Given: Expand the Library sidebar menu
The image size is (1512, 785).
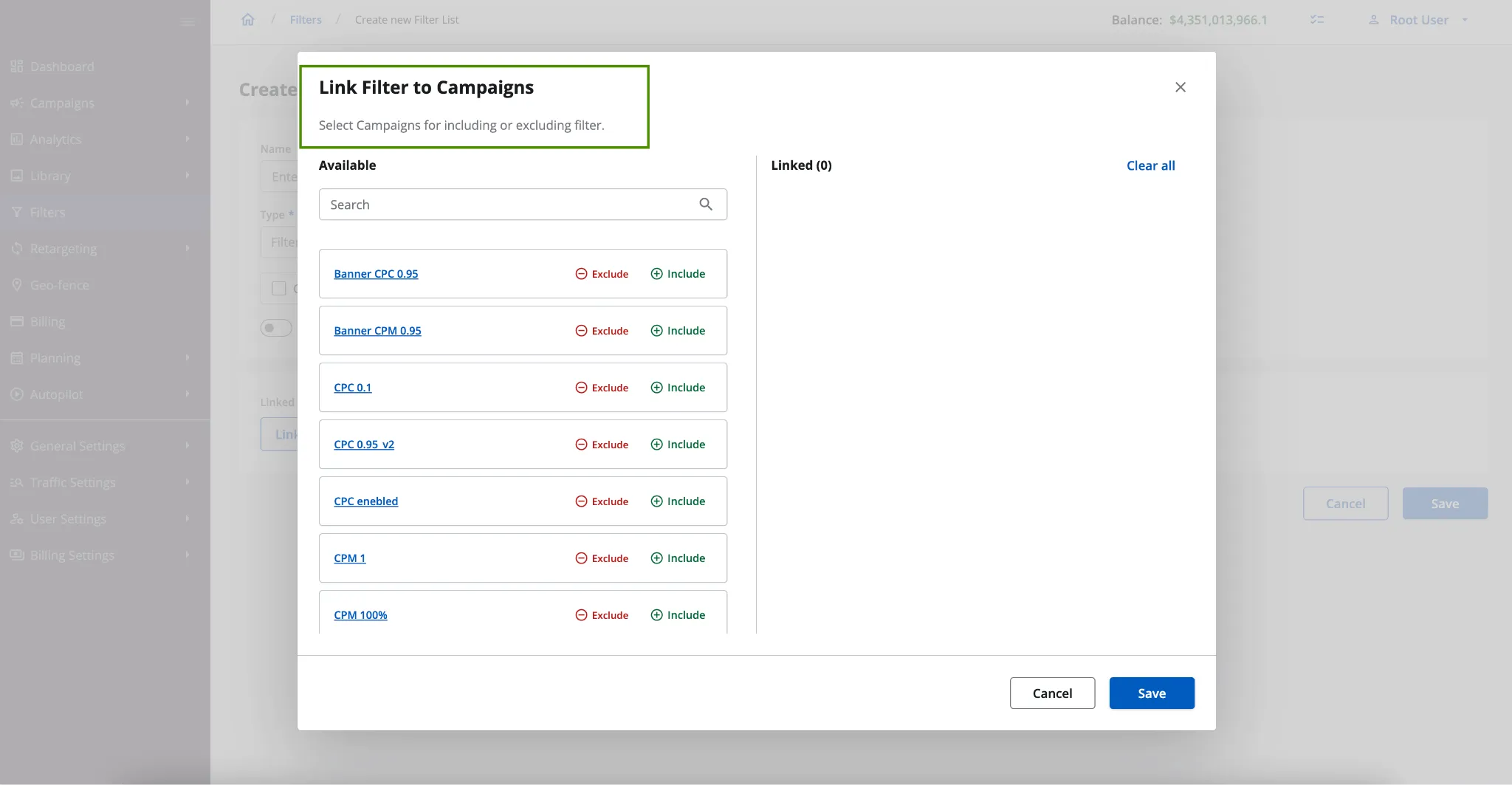Looking at the screenshot, I should (105, 176).
